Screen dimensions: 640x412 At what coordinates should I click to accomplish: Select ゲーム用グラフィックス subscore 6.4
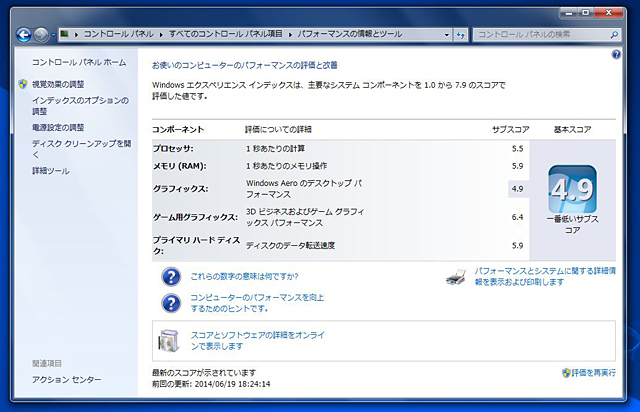[x=518, y=217]
